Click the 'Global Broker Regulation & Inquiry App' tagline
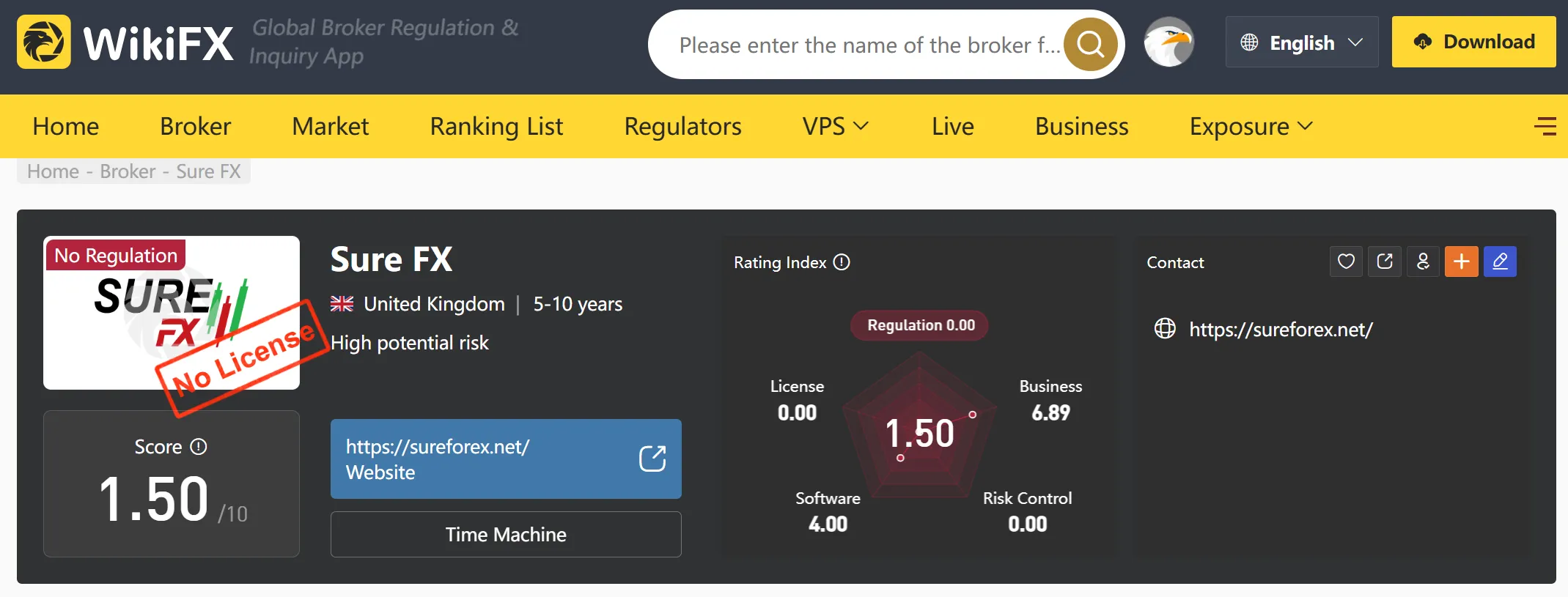Viewport: 1568px width, 597px height. (384, 42)
